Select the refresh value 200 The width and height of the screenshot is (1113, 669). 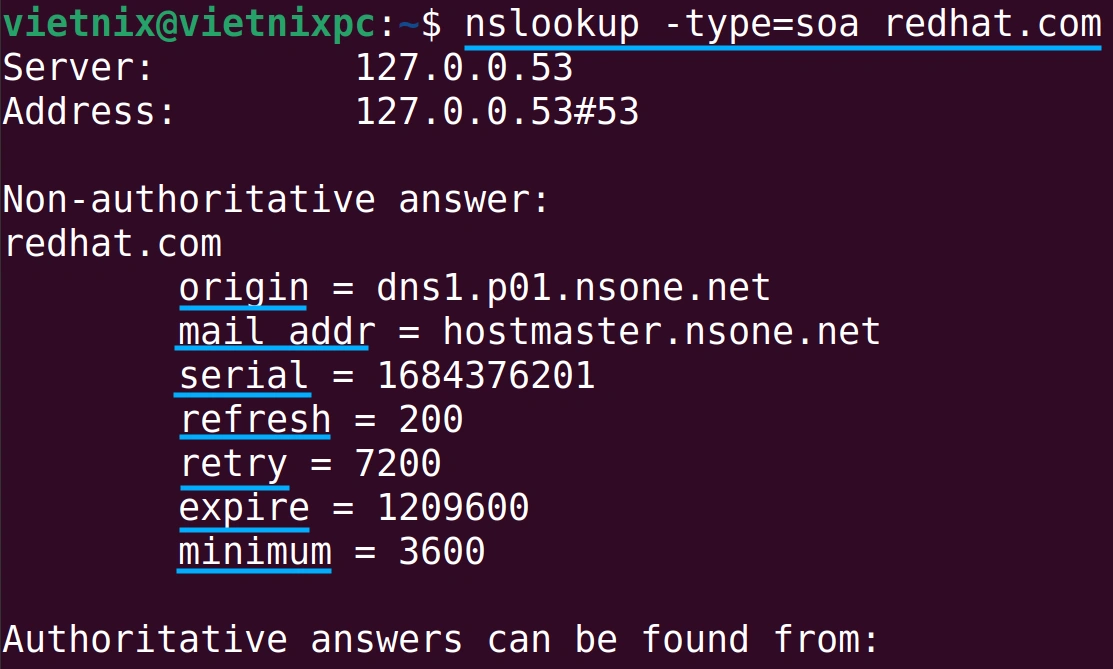(431, 420)
